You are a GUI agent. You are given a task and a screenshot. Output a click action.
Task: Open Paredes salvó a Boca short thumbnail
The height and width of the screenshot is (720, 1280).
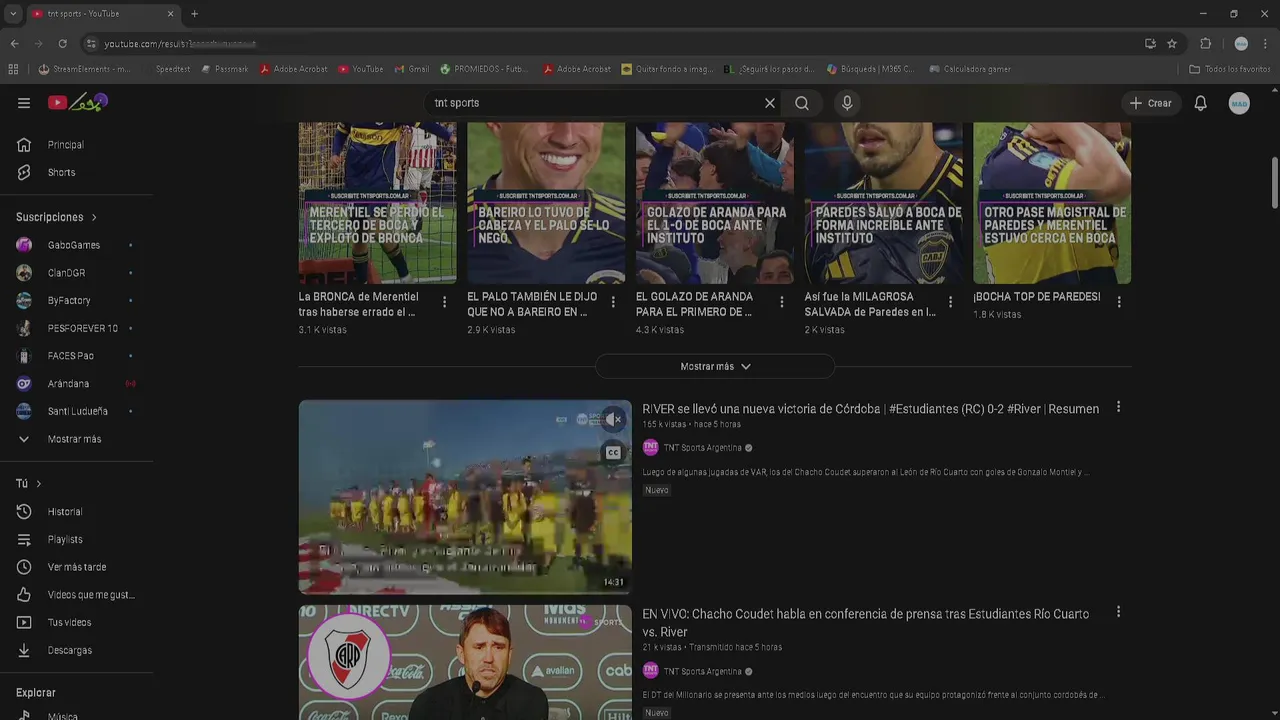[x=883, y=203]
